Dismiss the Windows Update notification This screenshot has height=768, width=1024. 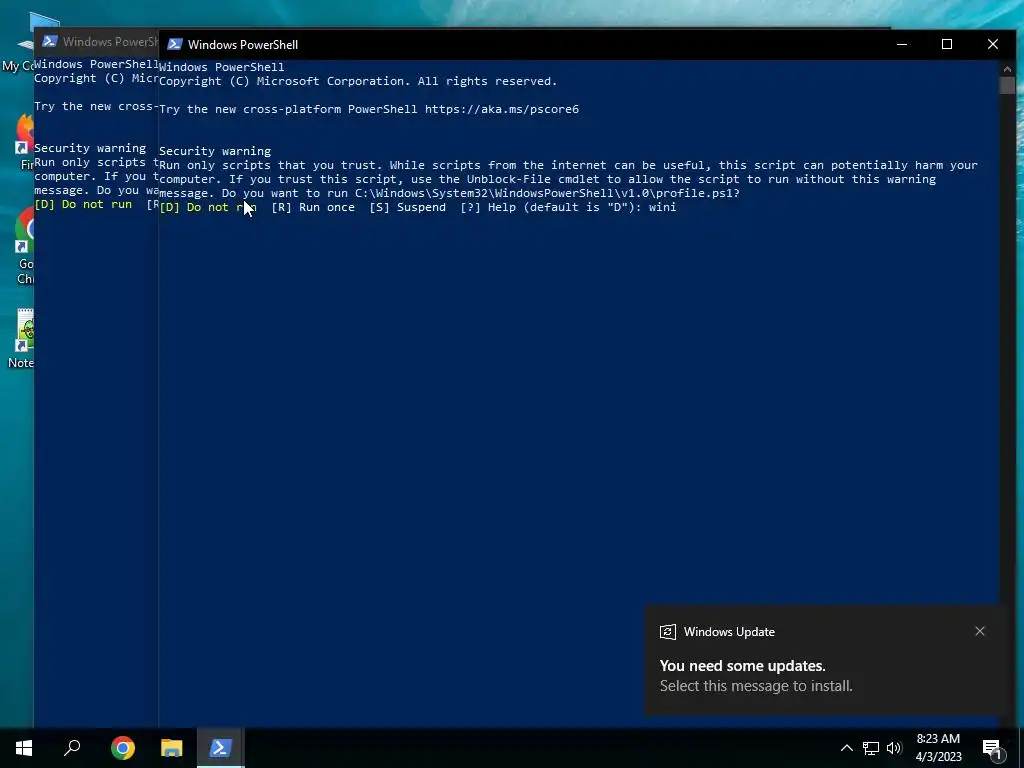[x=980, y=631]
